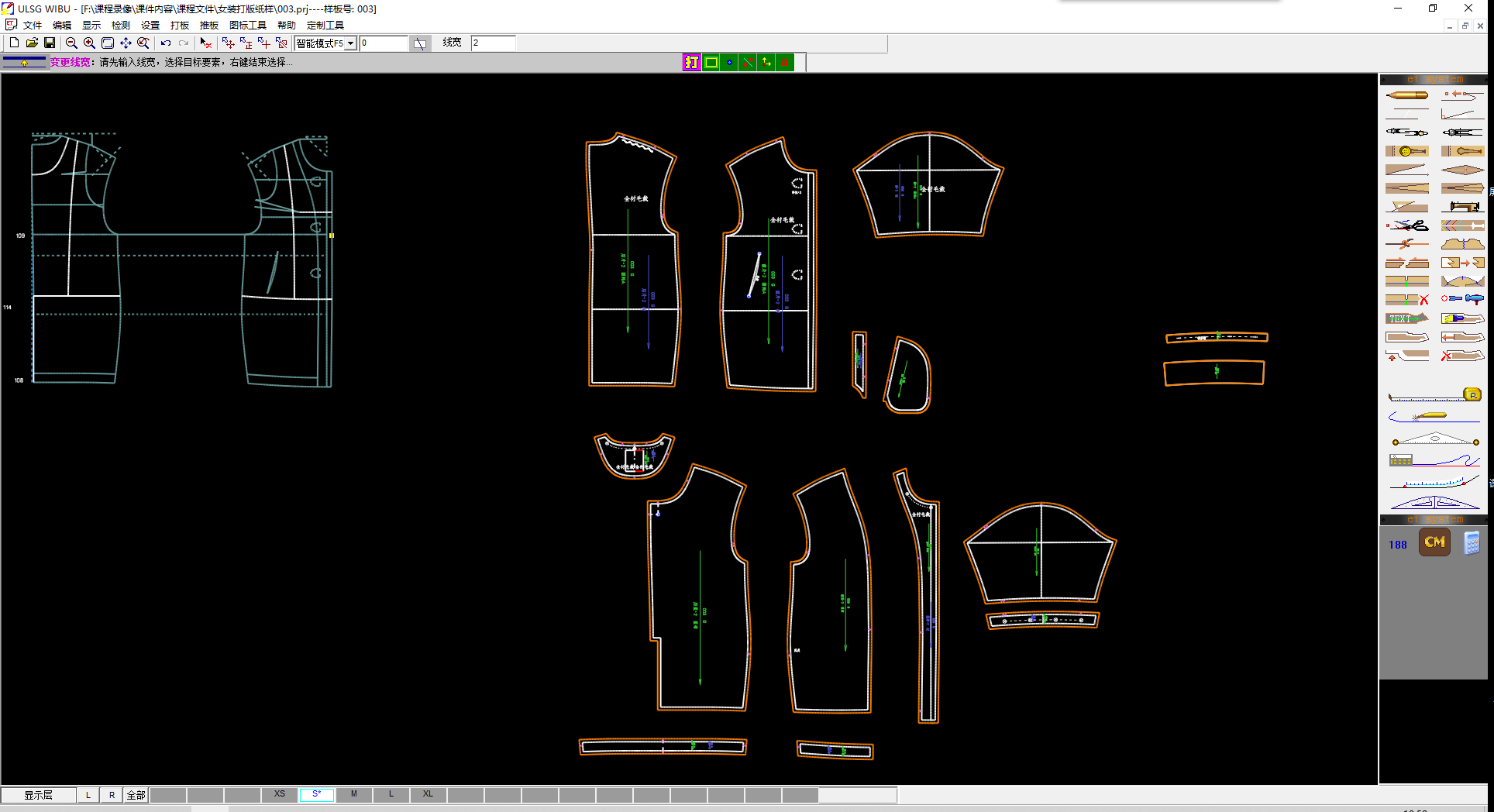Select the curve pen spline tool
Screen dimensions: 1494x812
pyautogui.click(x=1434, y=418)
